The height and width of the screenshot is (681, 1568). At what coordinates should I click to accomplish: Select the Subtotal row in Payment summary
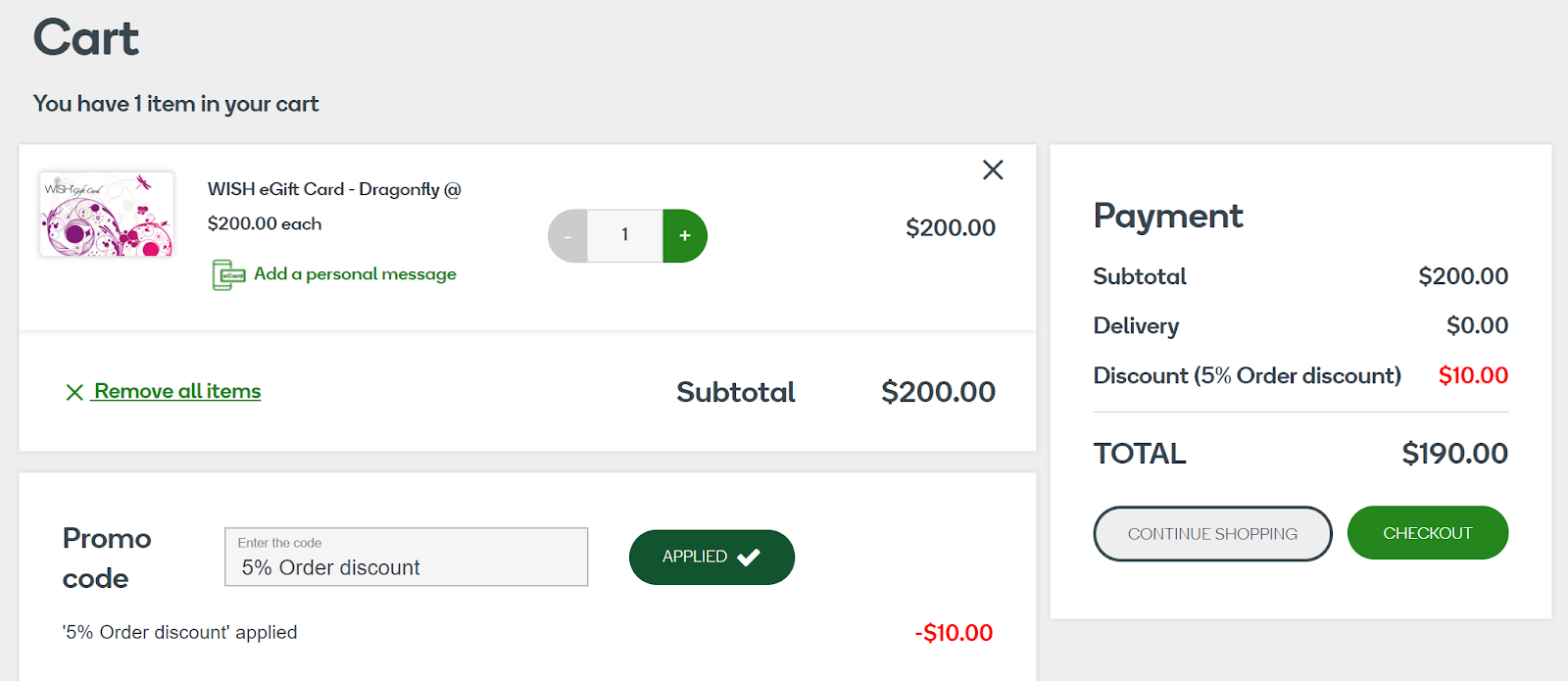[x=1300, y=276]
